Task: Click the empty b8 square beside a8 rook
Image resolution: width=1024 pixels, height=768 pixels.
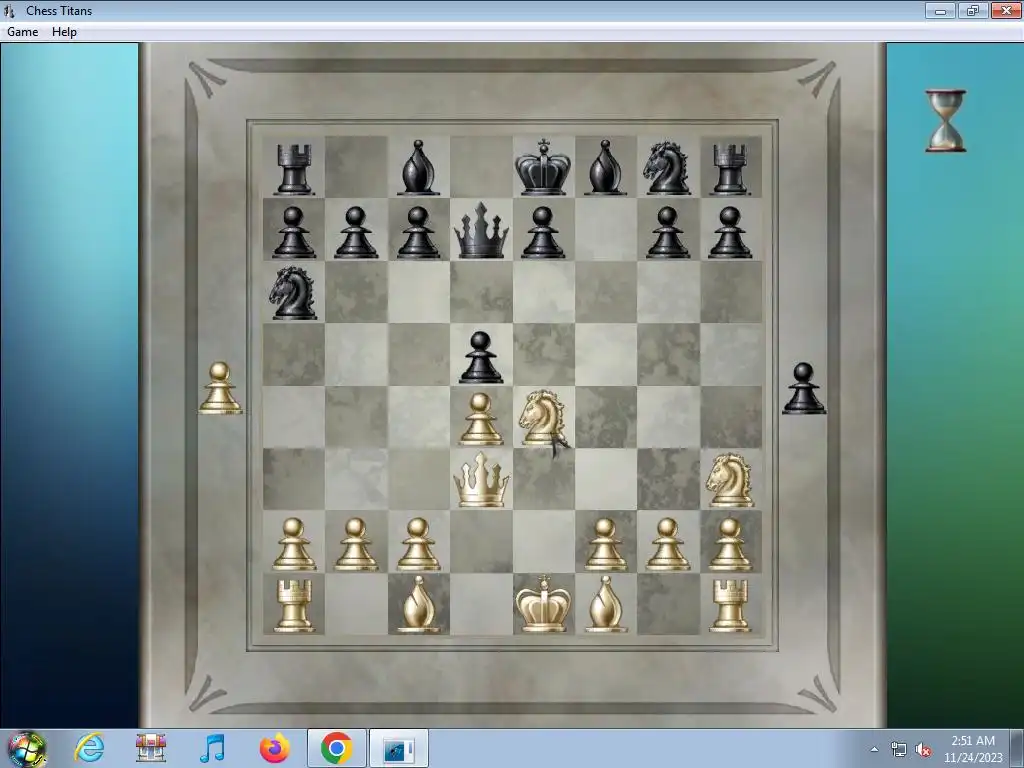Action: [x=356, y=167]
